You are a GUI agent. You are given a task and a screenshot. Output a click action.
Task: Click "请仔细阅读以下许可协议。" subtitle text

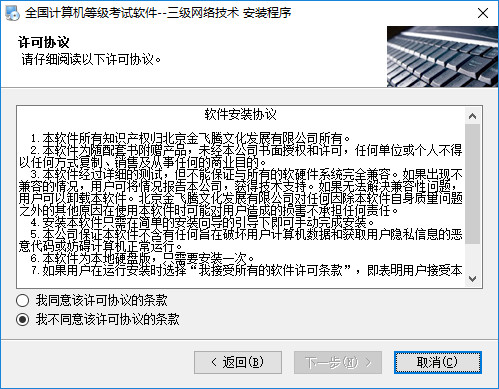tap(91, 60)
